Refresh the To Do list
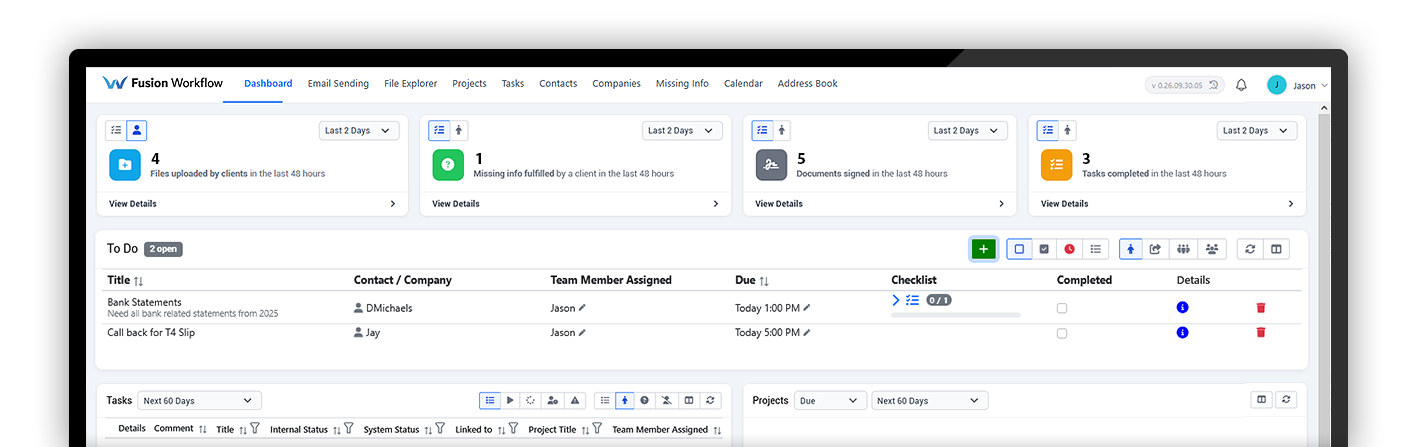The width and height of the screenshot is (1403, 447). pos(1250,249)
